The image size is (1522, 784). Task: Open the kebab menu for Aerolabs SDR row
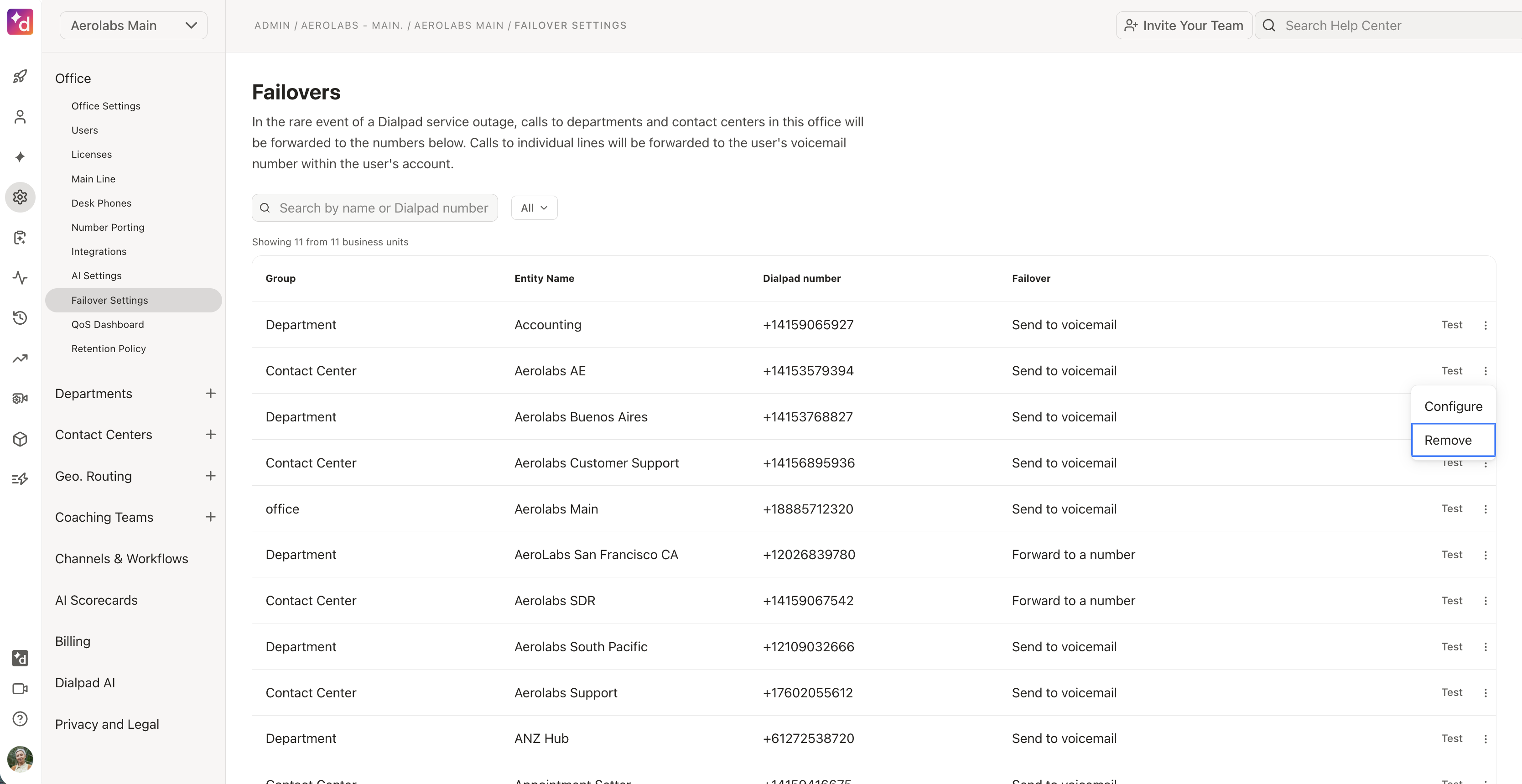(1486, 601)
